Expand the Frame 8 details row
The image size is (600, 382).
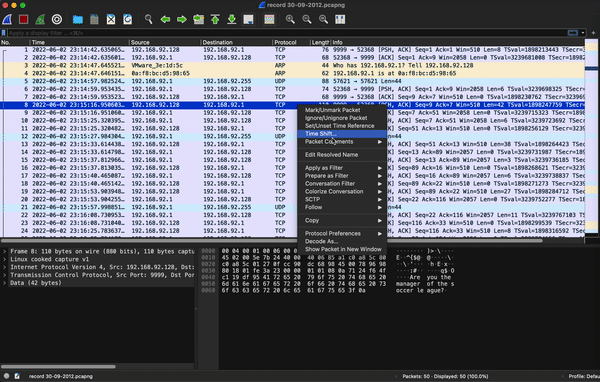pyautogui.click(x=5, y=251)
